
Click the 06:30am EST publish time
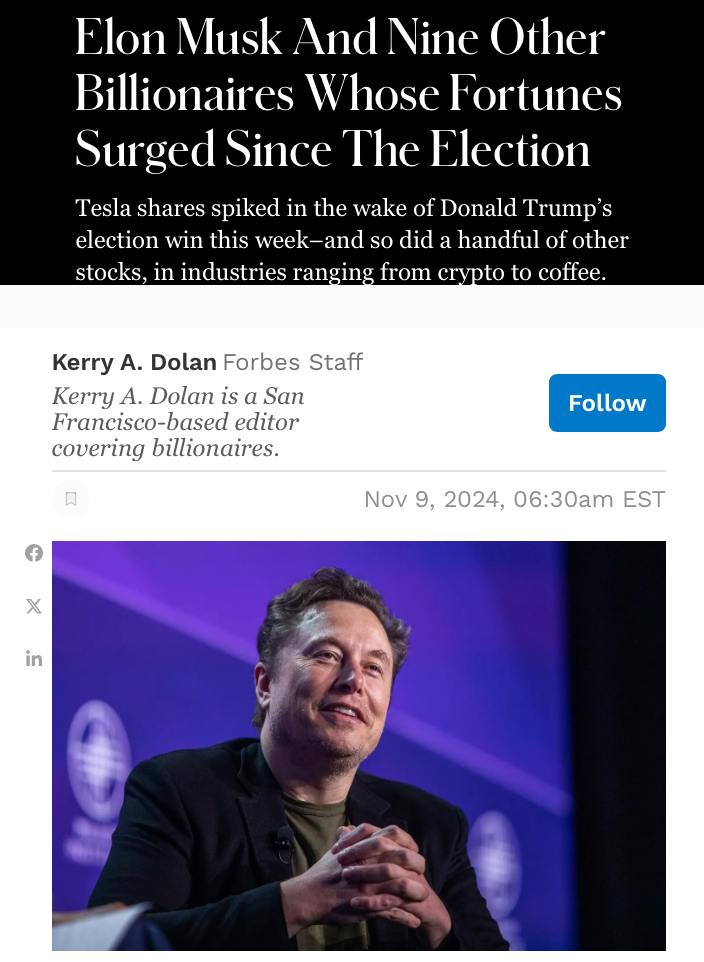tap(589, 499)
